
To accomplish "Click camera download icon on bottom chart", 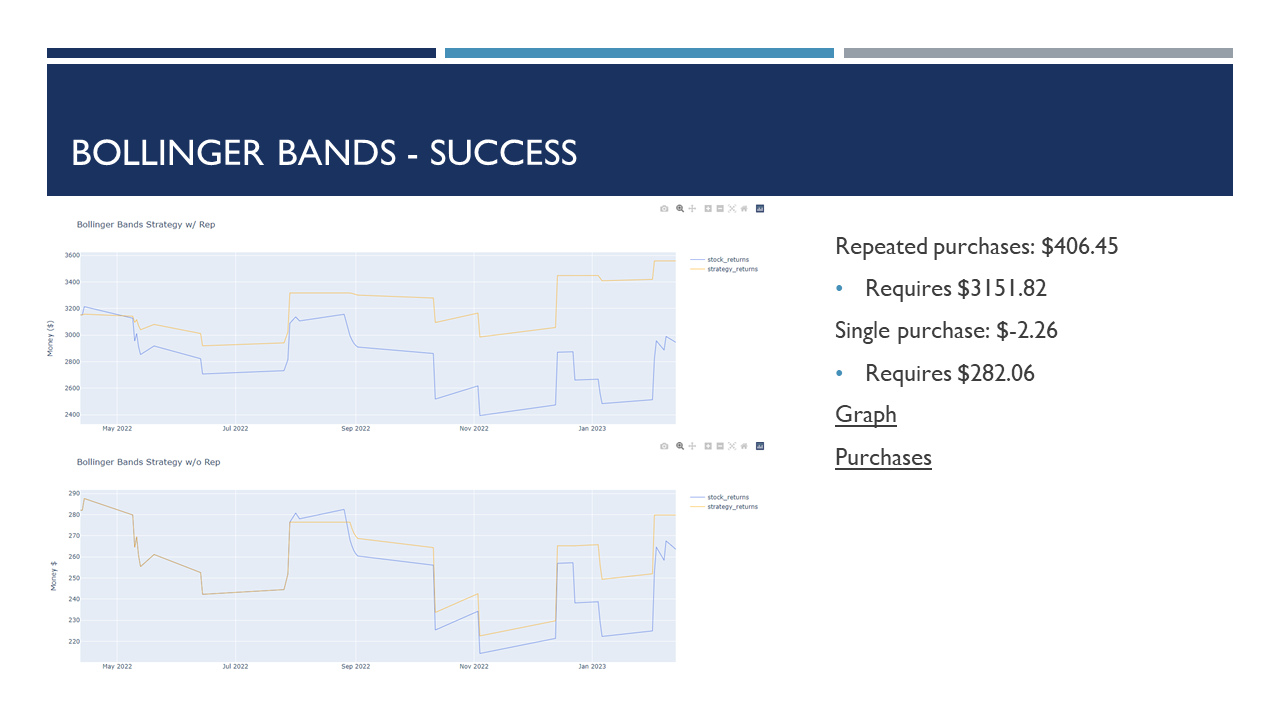I will (x=664, y=446).
